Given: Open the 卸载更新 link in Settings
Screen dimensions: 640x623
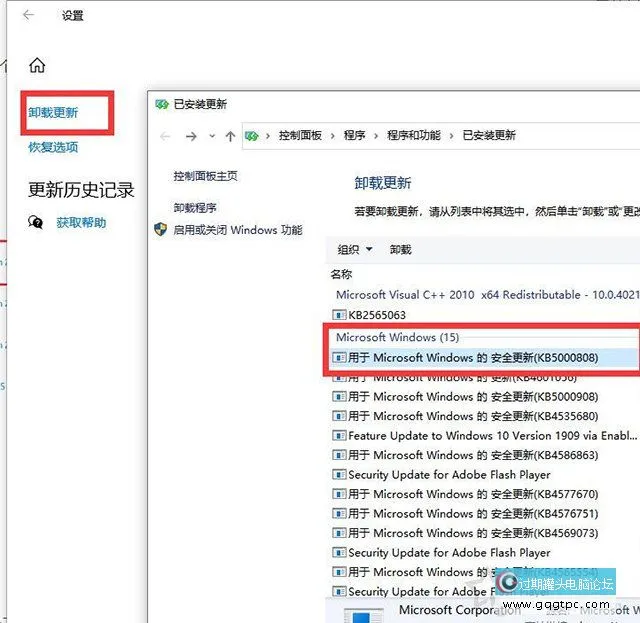Looking at the screenshot, I should point(53,112).
